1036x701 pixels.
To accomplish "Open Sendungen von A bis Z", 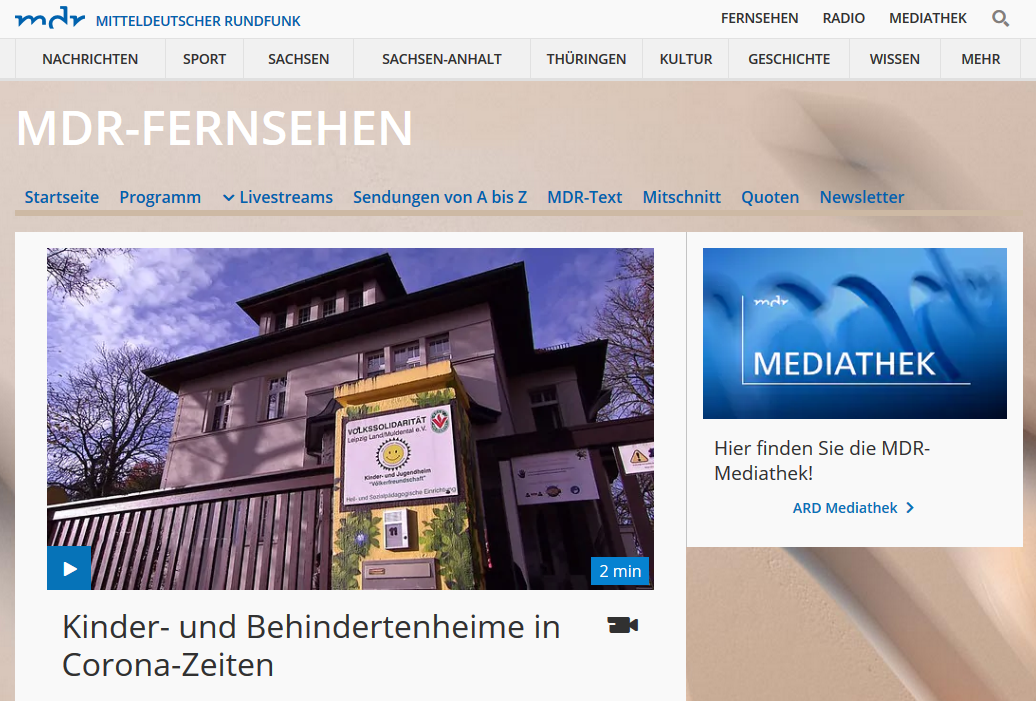I will point(439,197).
